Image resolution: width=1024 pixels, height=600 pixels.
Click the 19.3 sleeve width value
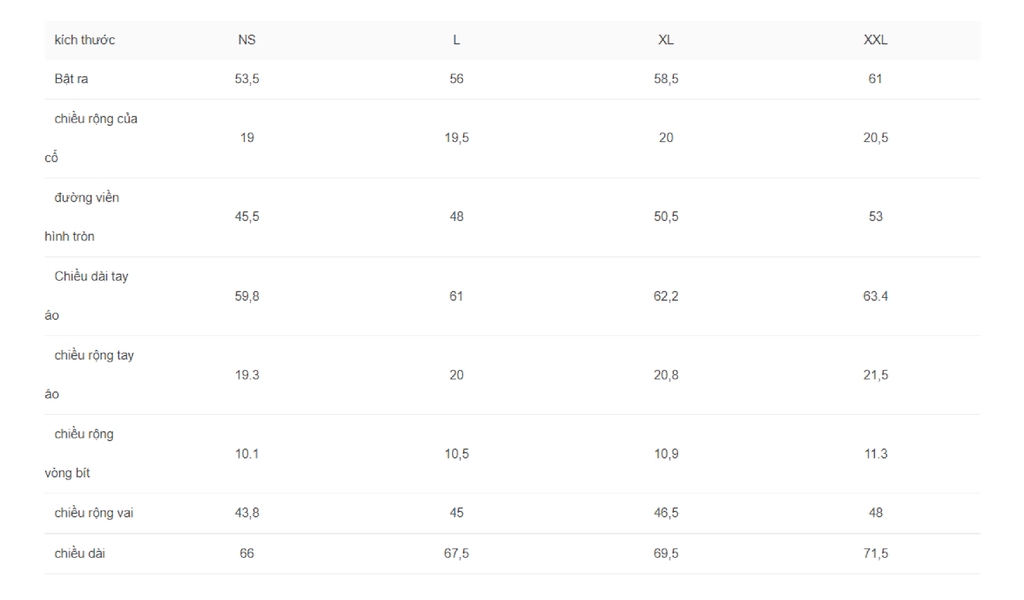coord(247,375)
